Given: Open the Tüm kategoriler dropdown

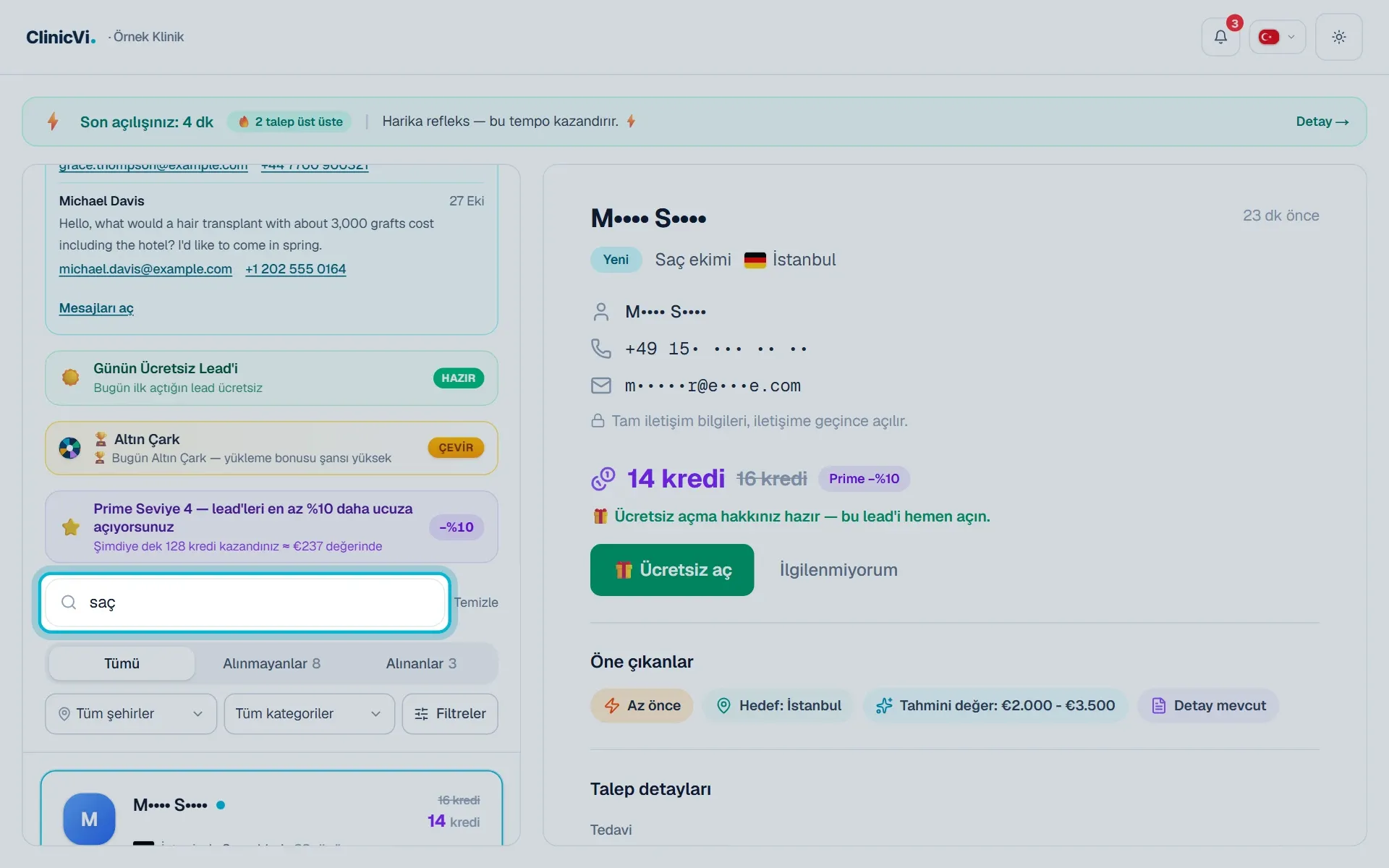Looking at the screenshot, I should click(310, 714).
